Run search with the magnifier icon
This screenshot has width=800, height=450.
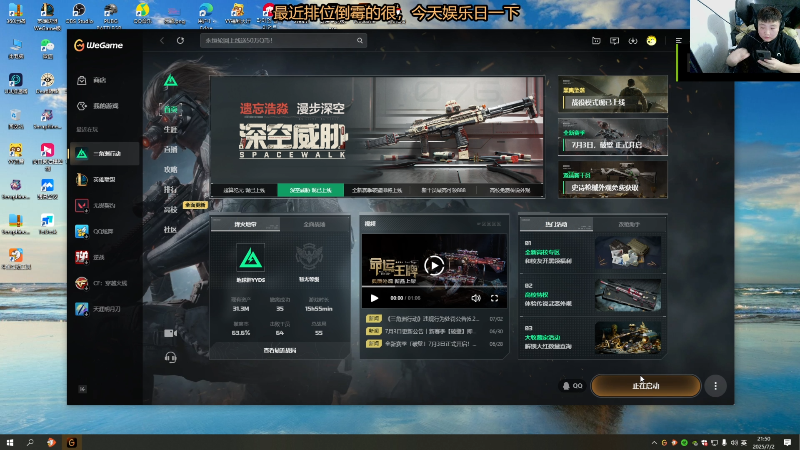coord(360,40)
